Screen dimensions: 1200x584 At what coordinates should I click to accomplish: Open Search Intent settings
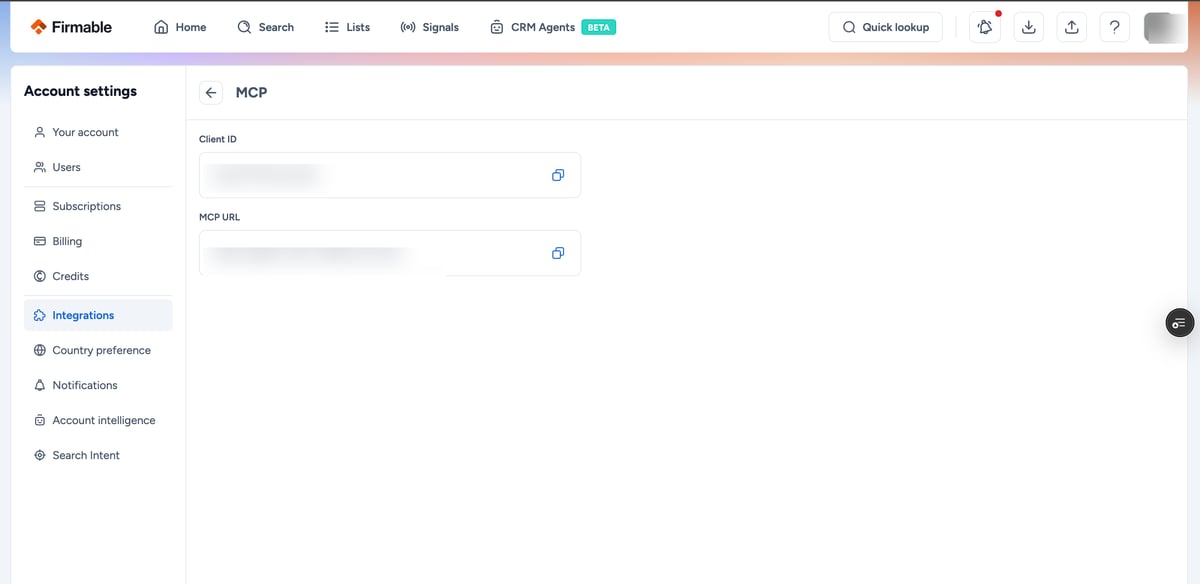(x=98, y=455)
